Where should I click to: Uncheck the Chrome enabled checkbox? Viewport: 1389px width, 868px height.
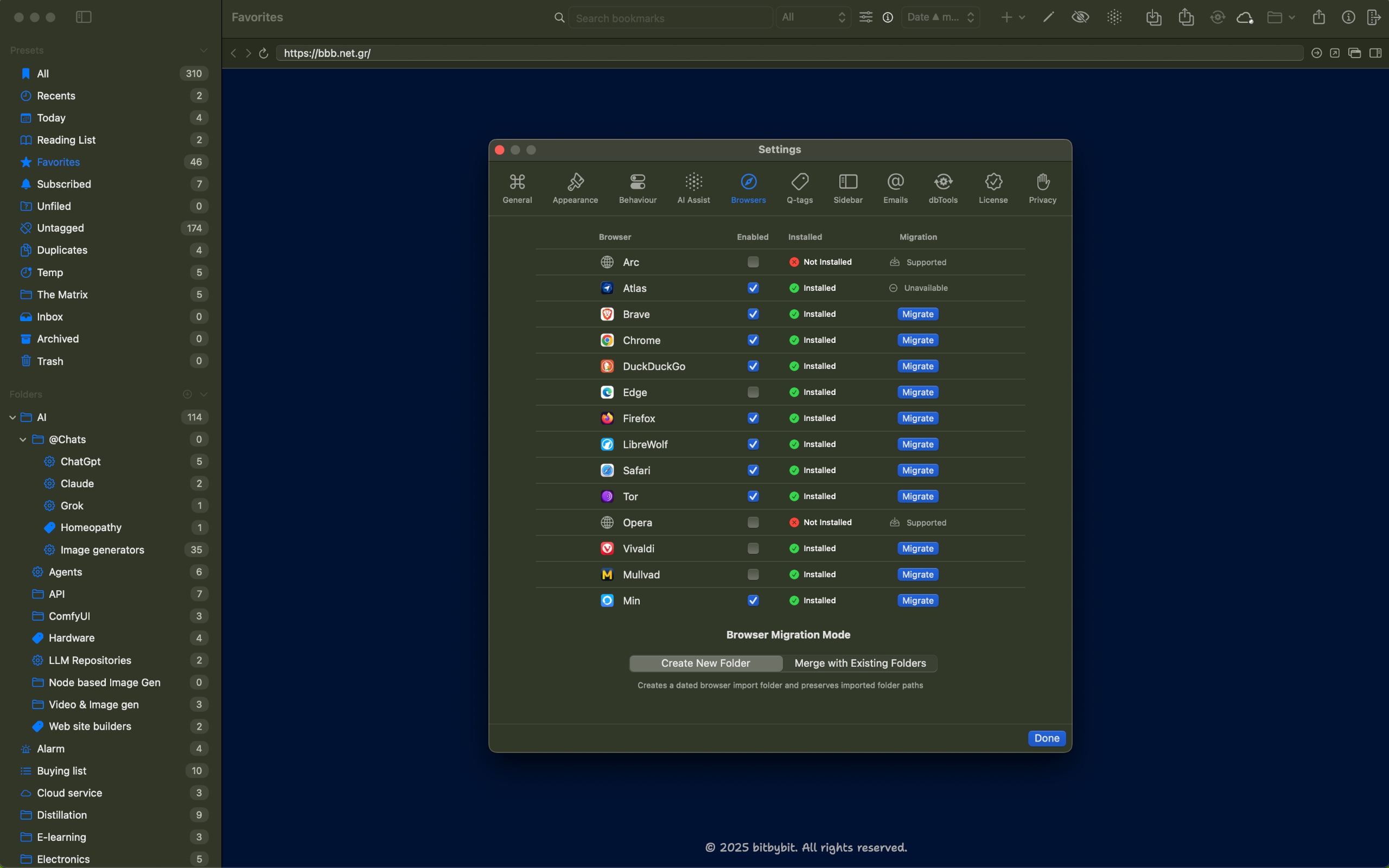pyautogui.click(x=753, y=340)
